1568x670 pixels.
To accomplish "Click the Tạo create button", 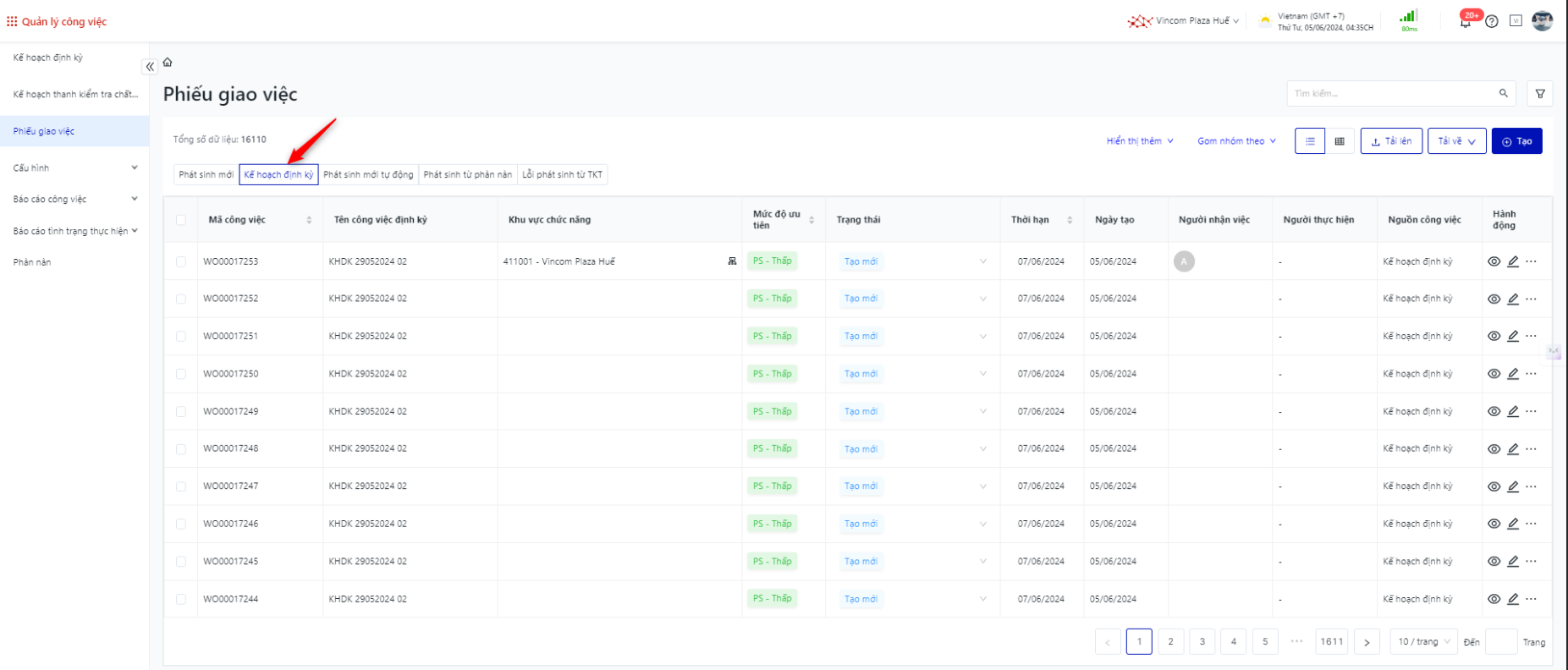I will click(1516, 141).
